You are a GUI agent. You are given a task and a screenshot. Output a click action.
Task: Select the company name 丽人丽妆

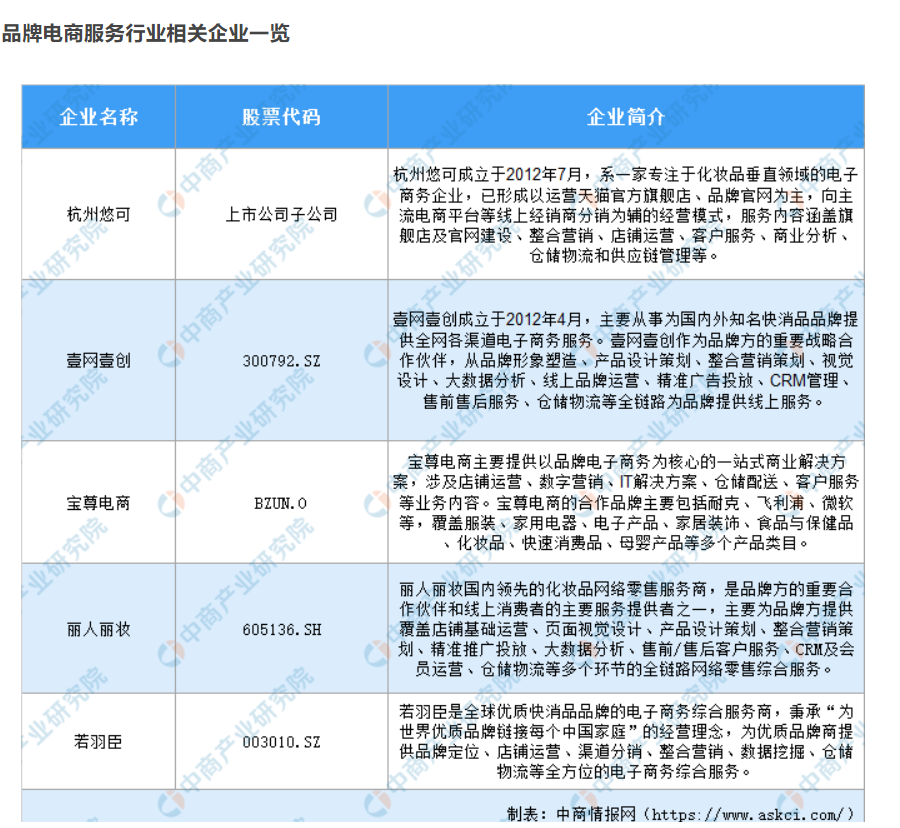[x=99, y=629]
